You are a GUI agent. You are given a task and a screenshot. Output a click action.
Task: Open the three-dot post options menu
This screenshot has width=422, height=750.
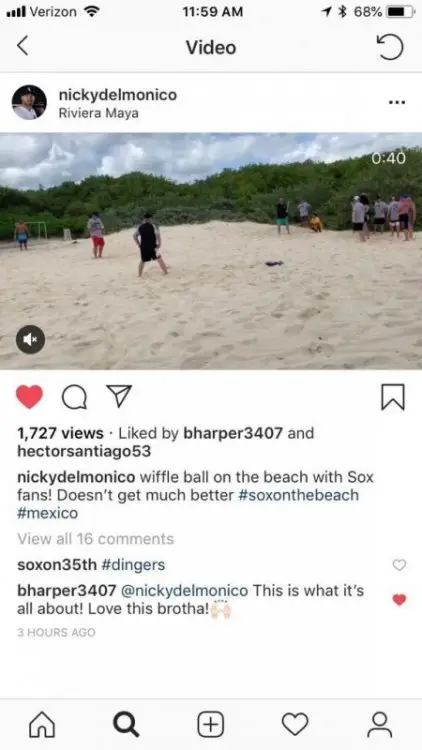tap(397, 102)
